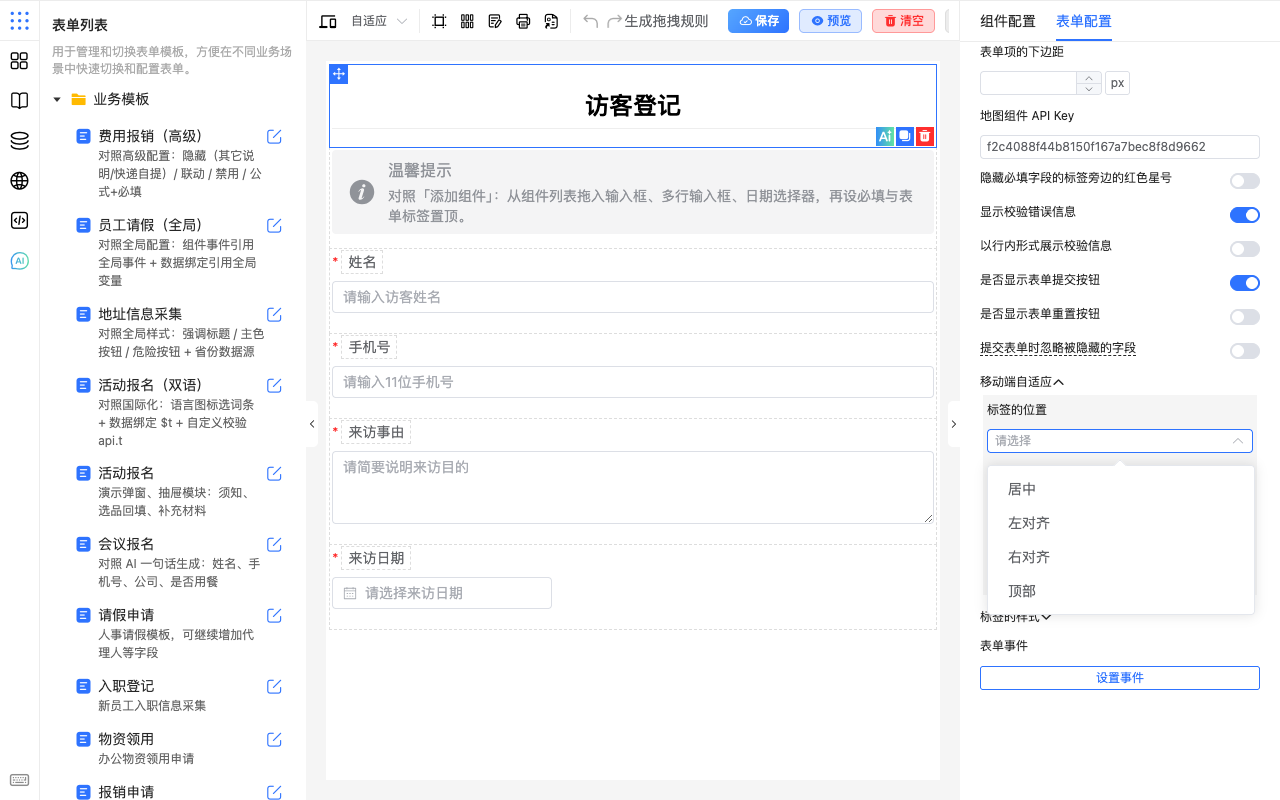Collapse the left form list panel arrow
Image resolution: width=1280 pixels, height=800 pixels.
[x=311, y=424]
